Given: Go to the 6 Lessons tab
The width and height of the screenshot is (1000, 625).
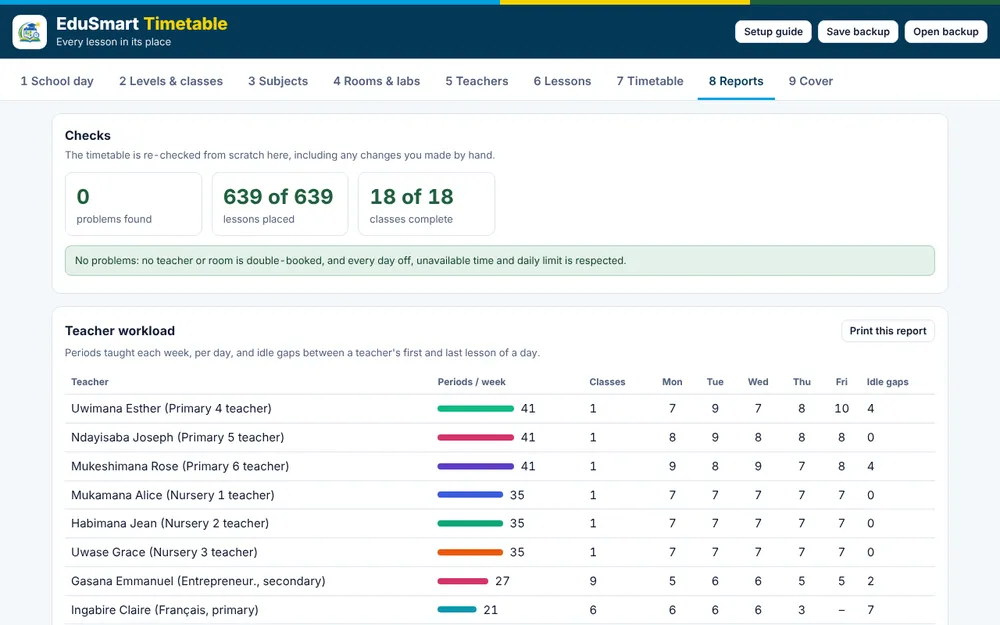Looking at the screenshot, I should point(562,81).
